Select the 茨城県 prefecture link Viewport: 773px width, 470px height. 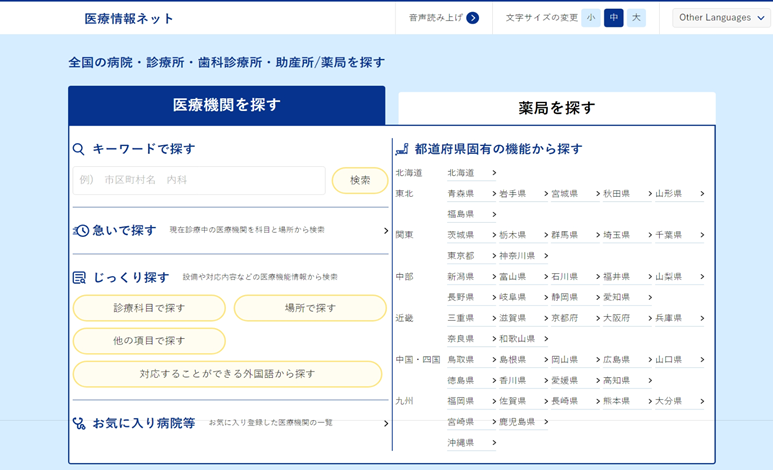click(x=472, y=235)
